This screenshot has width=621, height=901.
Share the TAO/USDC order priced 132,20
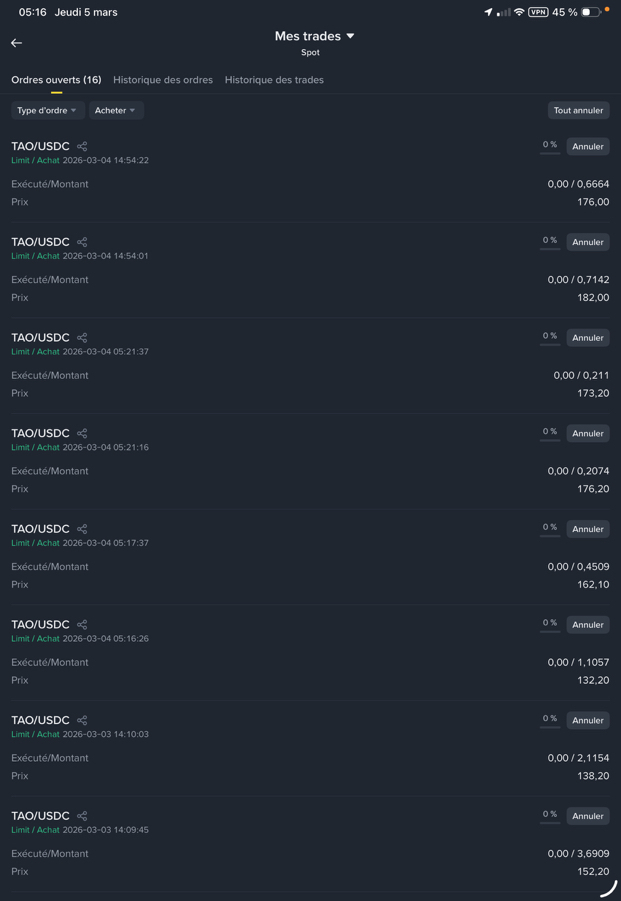pyautogui.click(x=82, y=625)
